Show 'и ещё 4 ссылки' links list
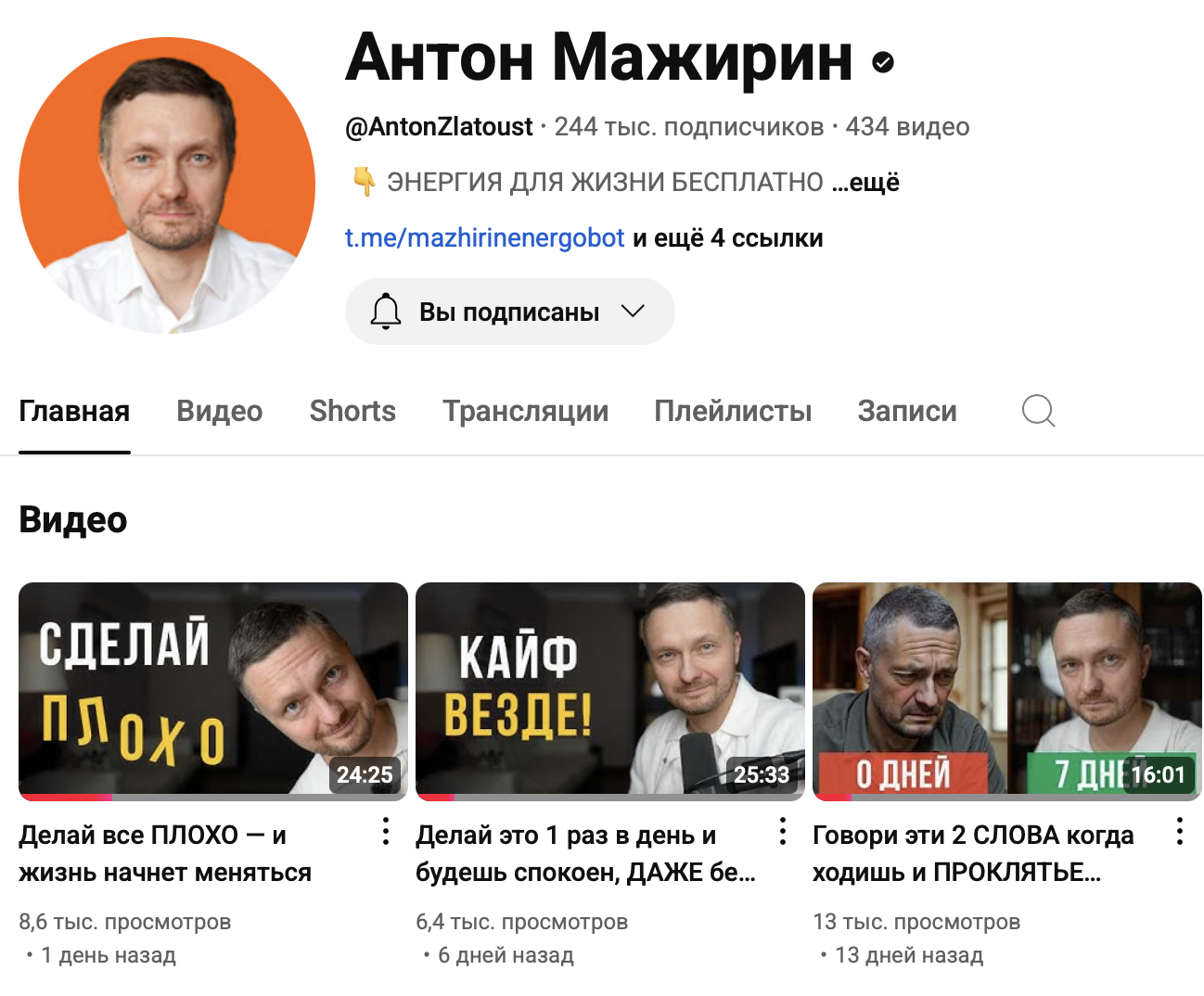The height and width of the screenshot is (996, 1204). 728,238
